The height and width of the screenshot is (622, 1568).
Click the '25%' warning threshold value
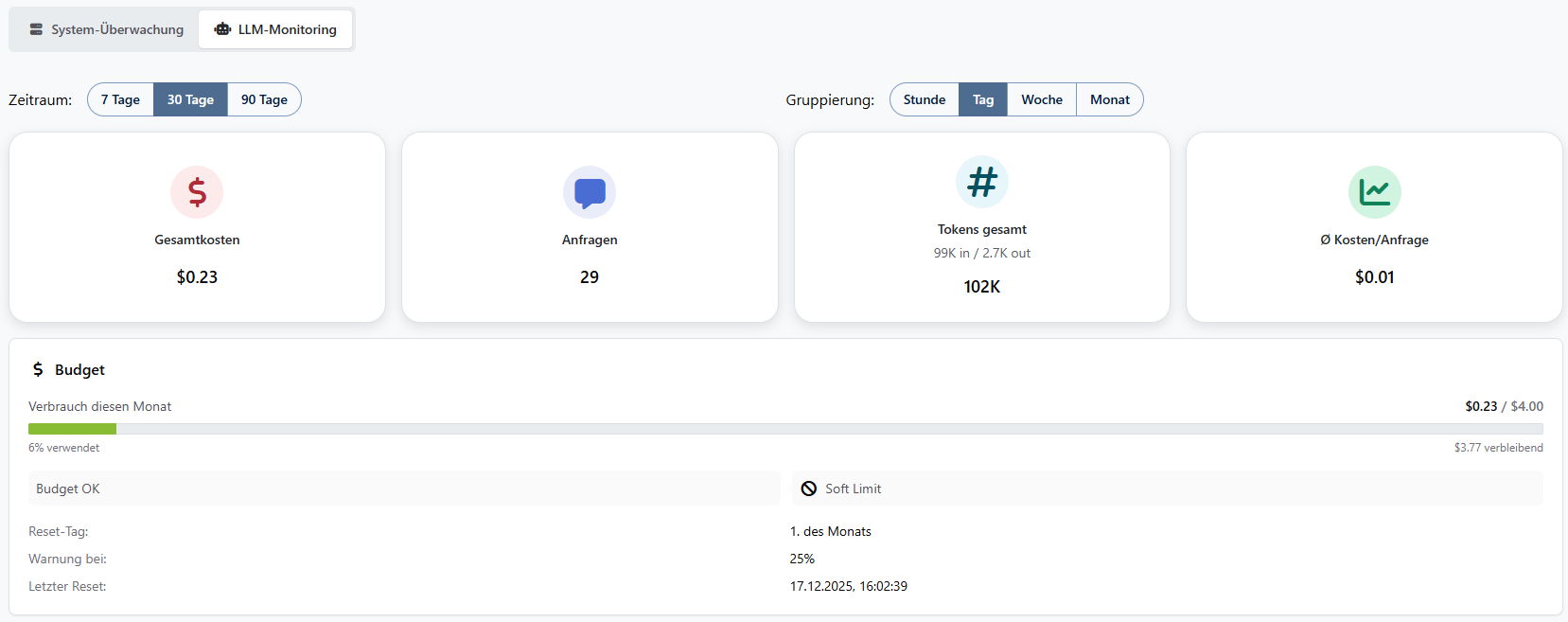(x=802, y=559)
